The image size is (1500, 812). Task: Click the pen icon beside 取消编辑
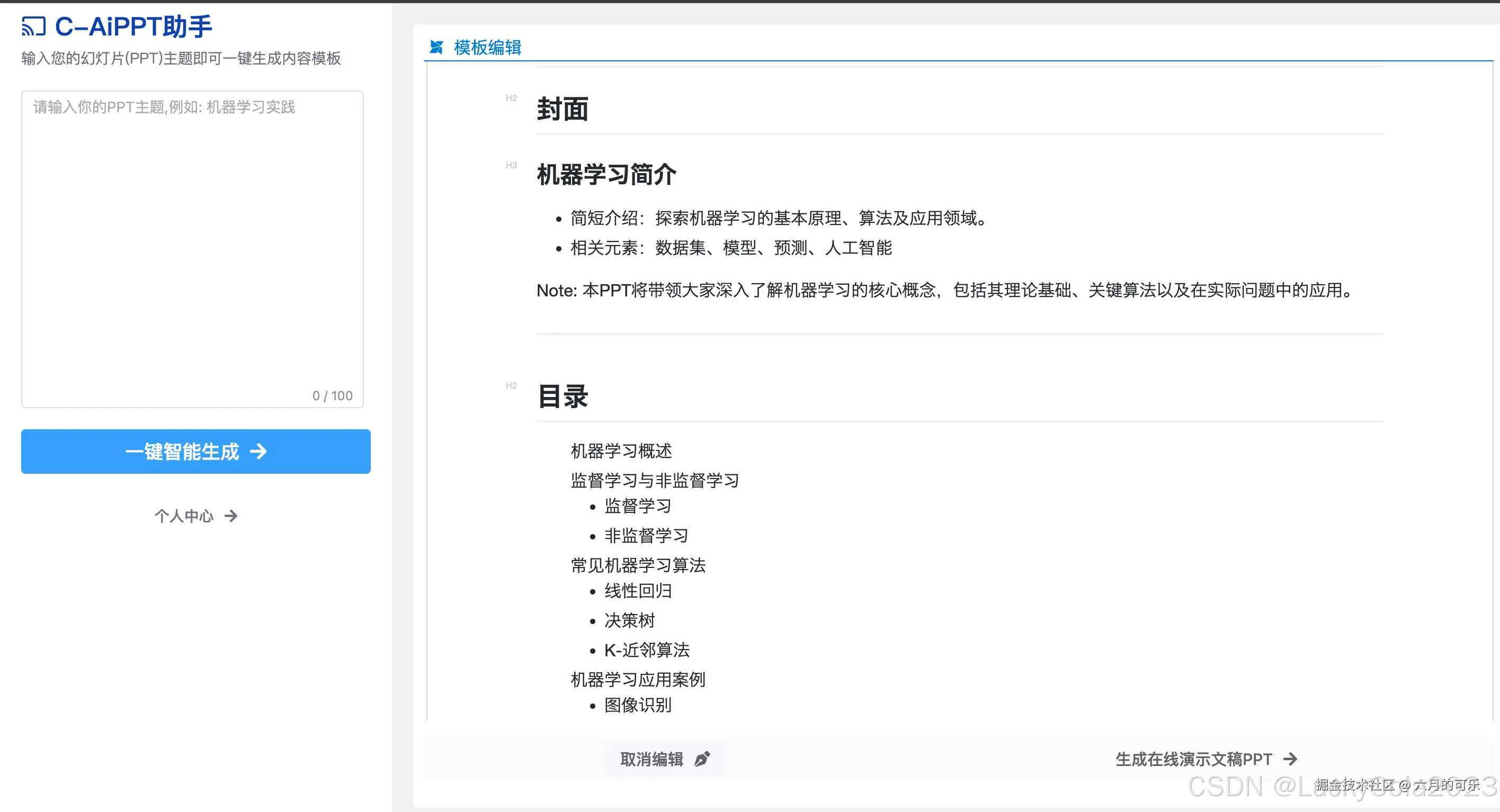coord(701,759)
